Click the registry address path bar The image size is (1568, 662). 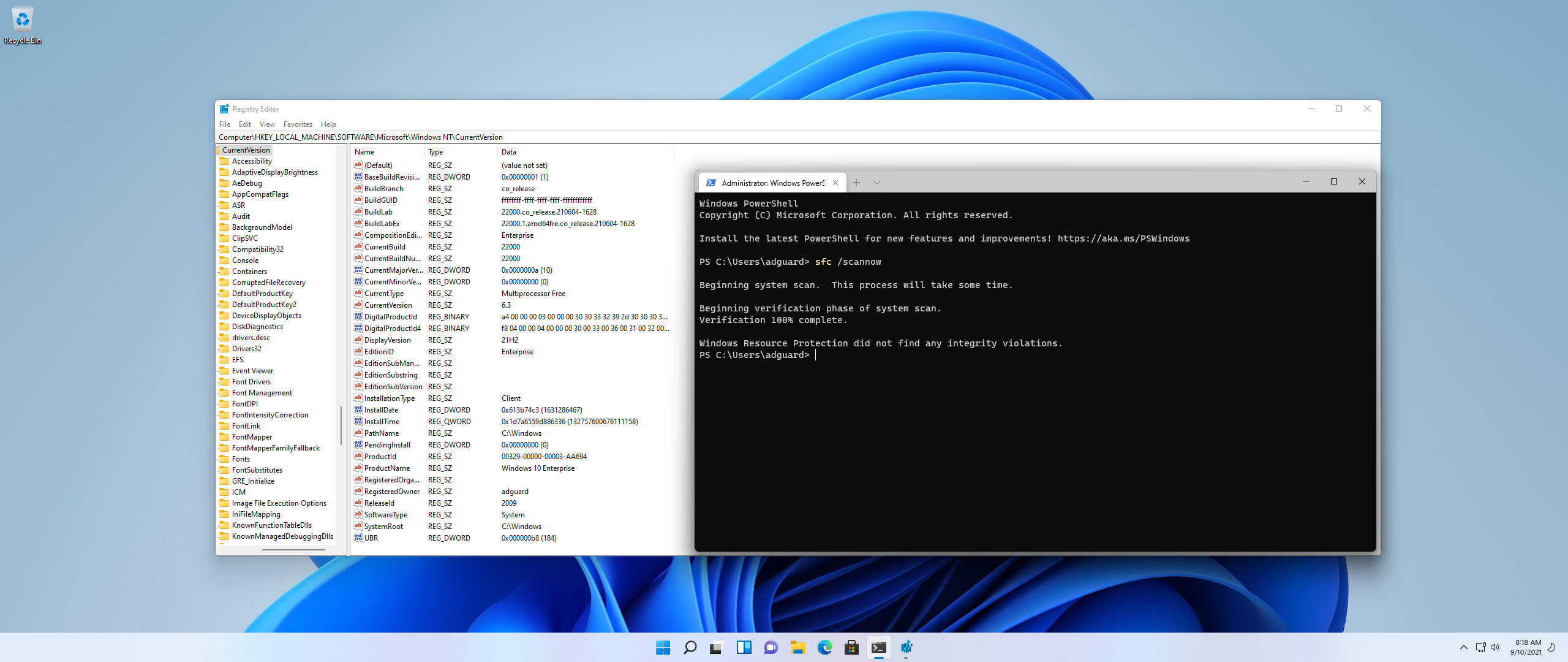point(797,137)
